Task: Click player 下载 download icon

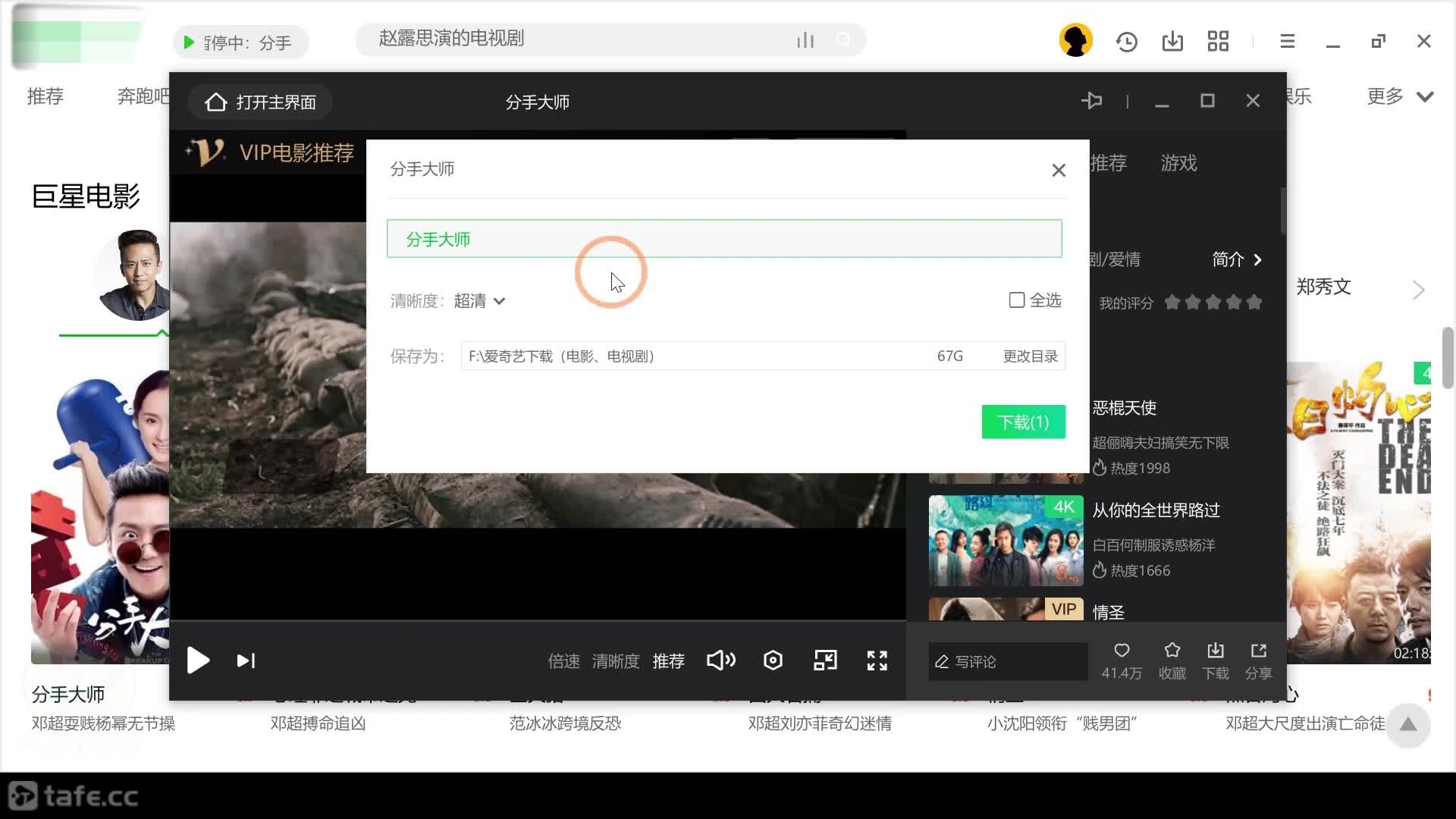Action: [x=1216, y=651]
